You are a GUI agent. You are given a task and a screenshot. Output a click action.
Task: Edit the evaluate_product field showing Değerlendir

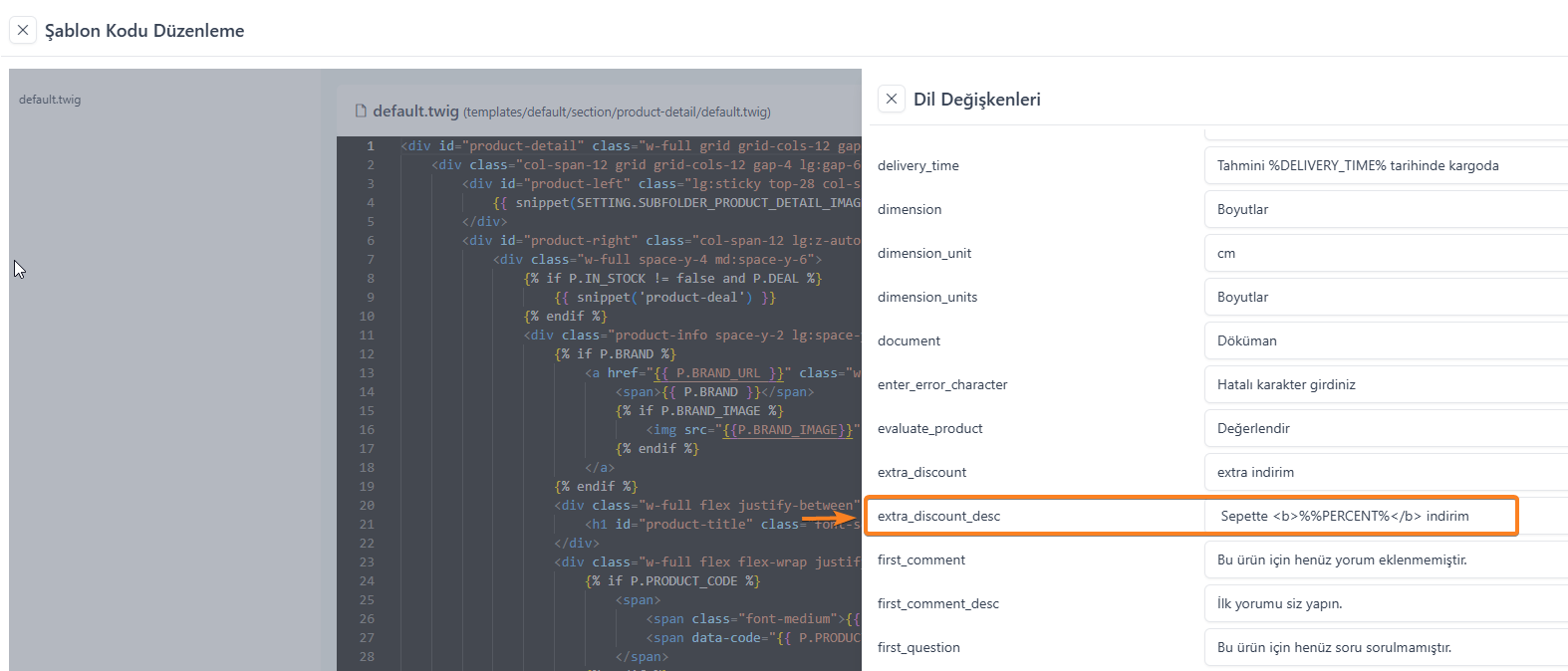(x=1385, y=428)
